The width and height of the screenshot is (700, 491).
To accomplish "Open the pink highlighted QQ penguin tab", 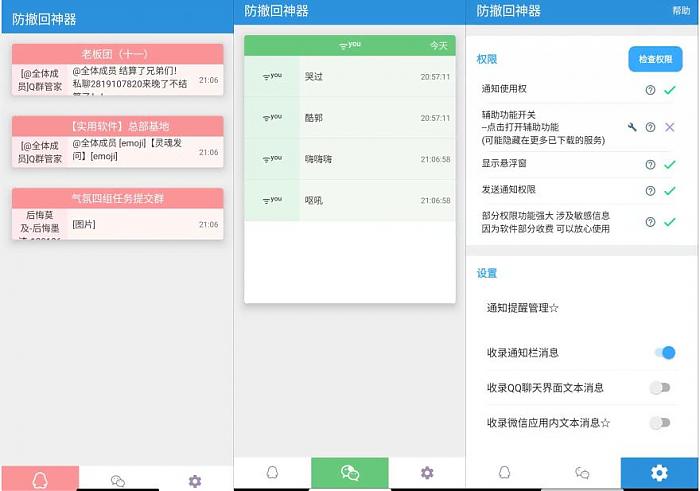I will [x=40, y=479].
